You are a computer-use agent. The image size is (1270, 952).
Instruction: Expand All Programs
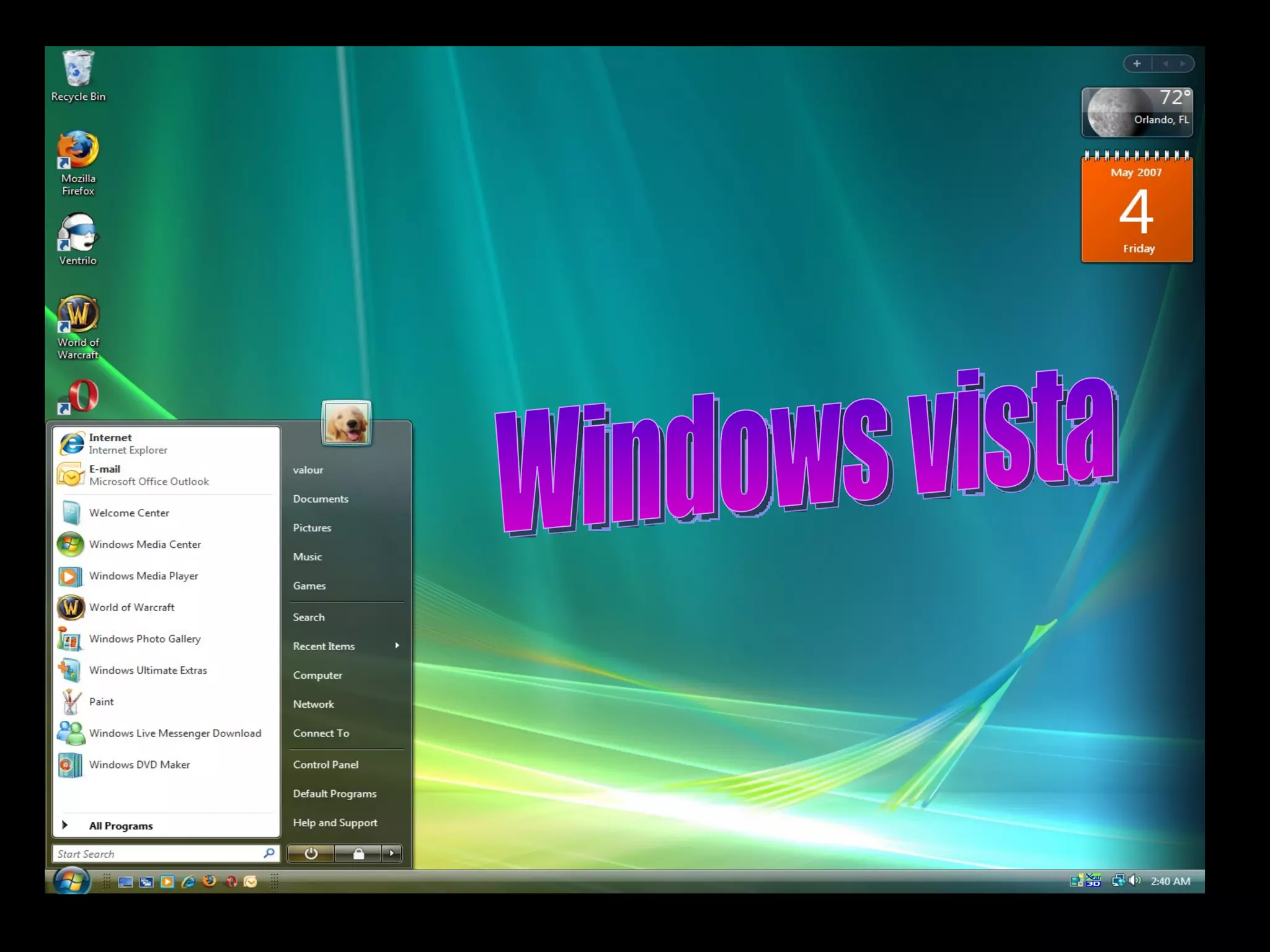coord(166,826)
